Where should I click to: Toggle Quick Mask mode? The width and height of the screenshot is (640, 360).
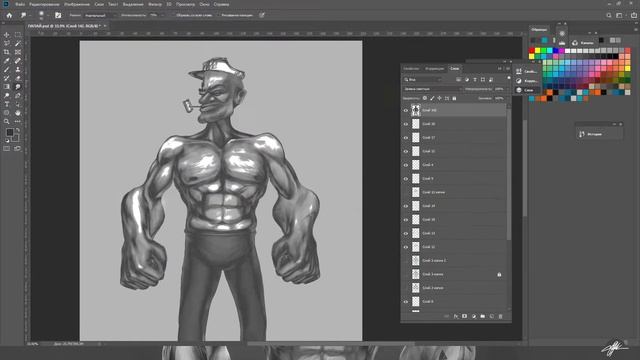coord(7,149)
